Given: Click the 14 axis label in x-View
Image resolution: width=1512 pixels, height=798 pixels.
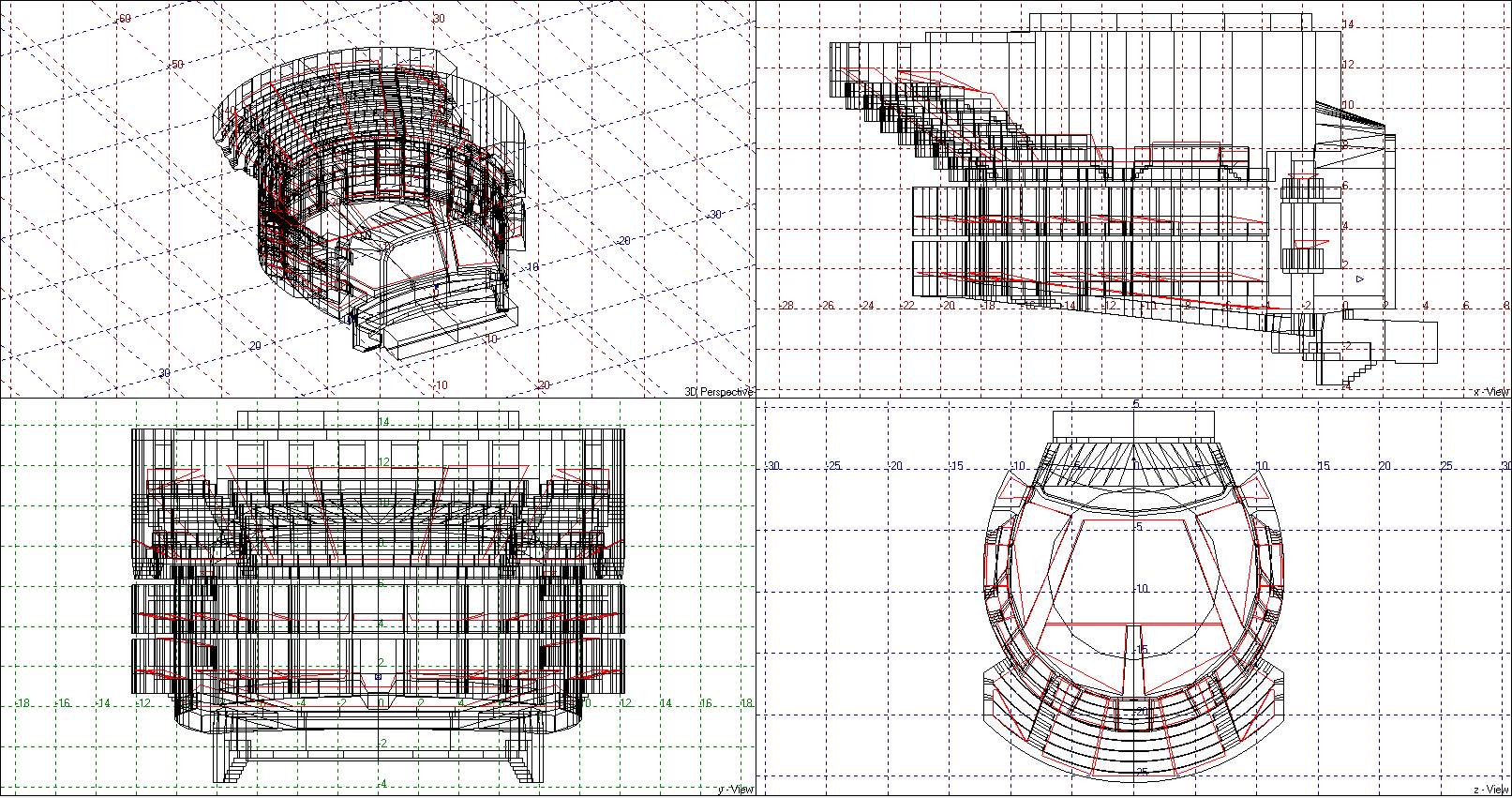Looking at the screenshot, I should click(1348, 24).
